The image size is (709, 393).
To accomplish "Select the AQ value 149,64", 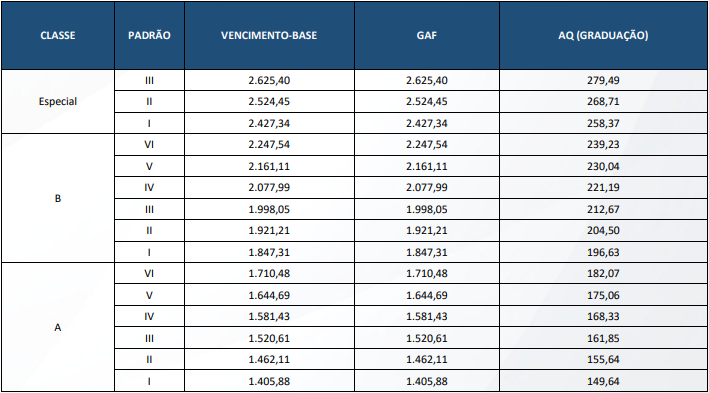I will tap(603, 381).
